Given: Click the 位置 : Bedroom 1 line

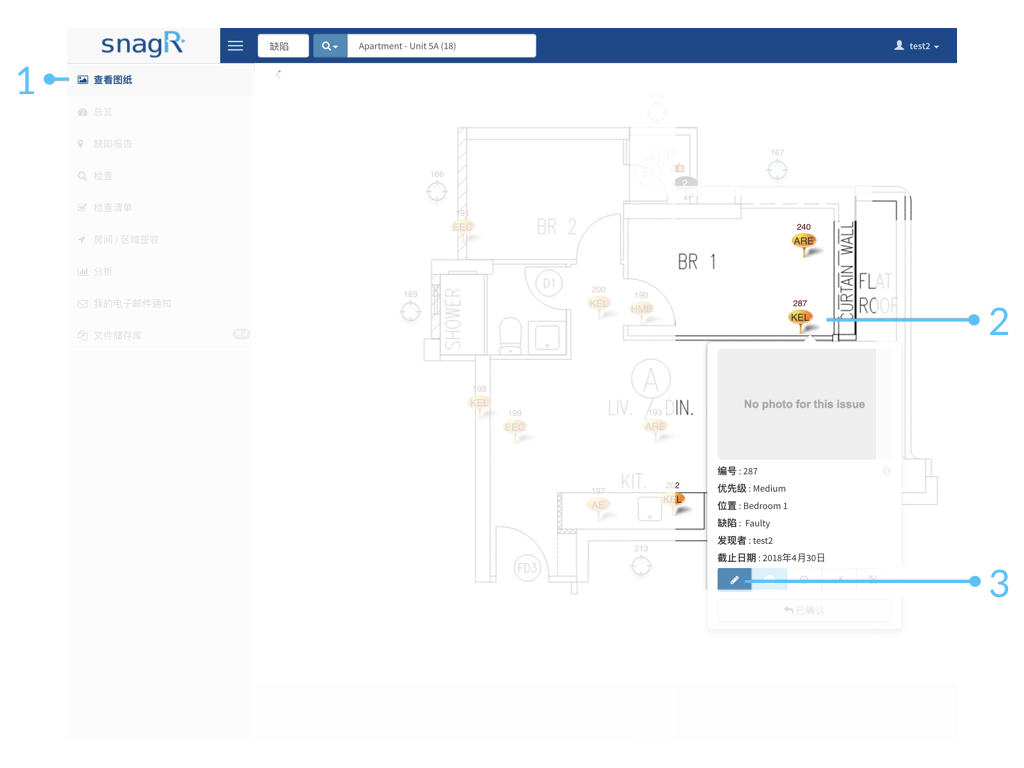Looking at the screenshot, I should [x=752, y=506].
